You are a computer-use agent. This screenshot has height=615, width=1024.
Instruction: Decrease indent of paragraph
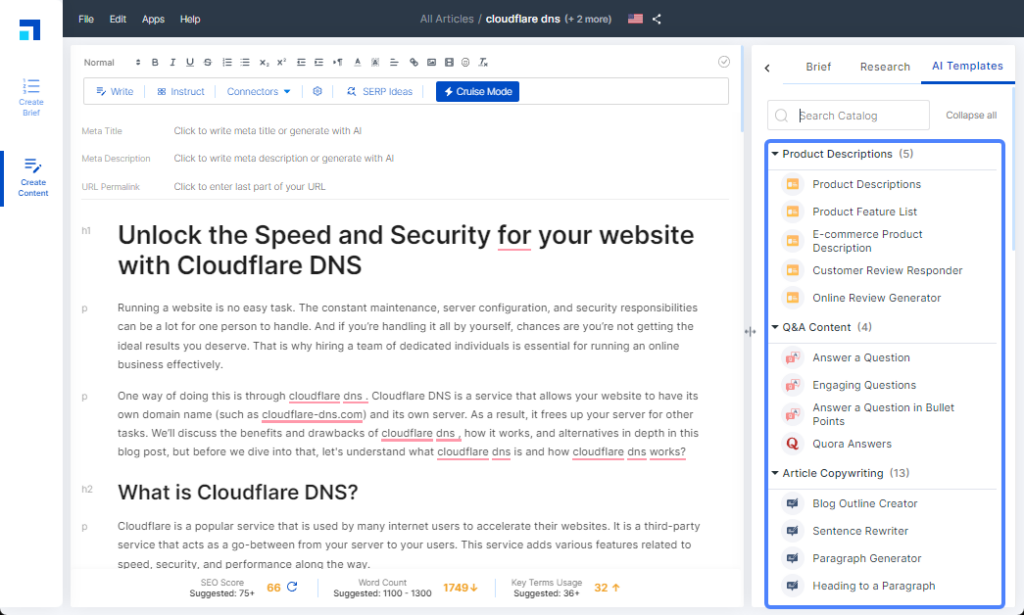301,63
